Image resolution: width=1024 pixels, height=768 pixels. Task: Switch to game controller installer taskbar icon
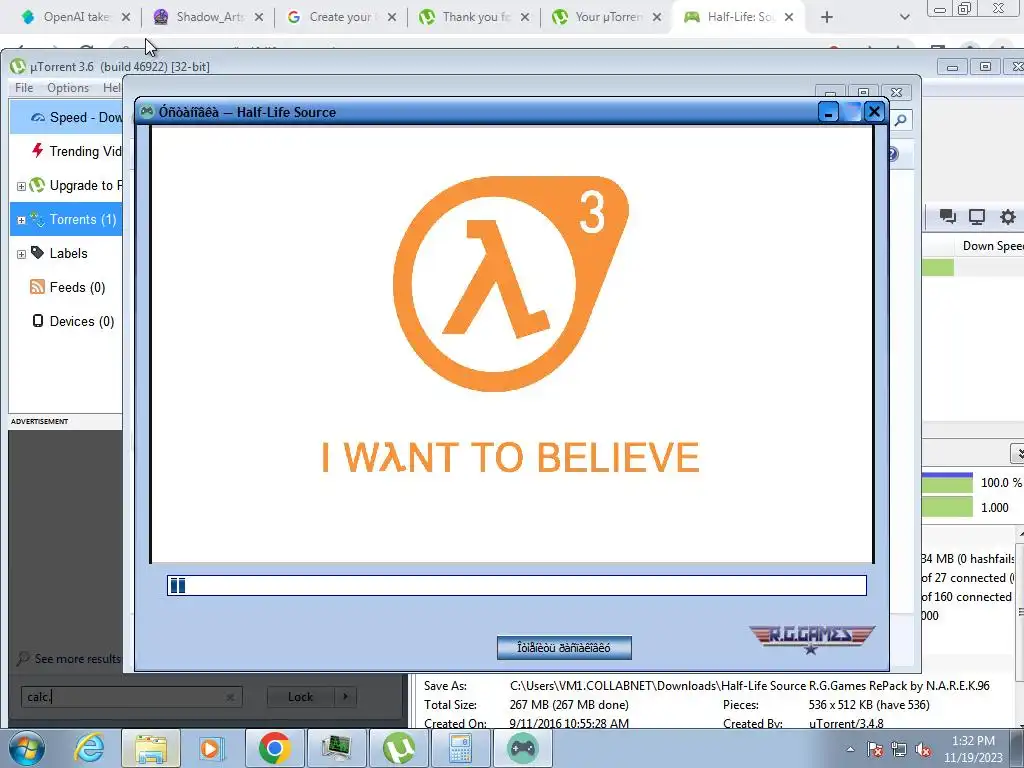pyautogui.click(x=522, y=748)
